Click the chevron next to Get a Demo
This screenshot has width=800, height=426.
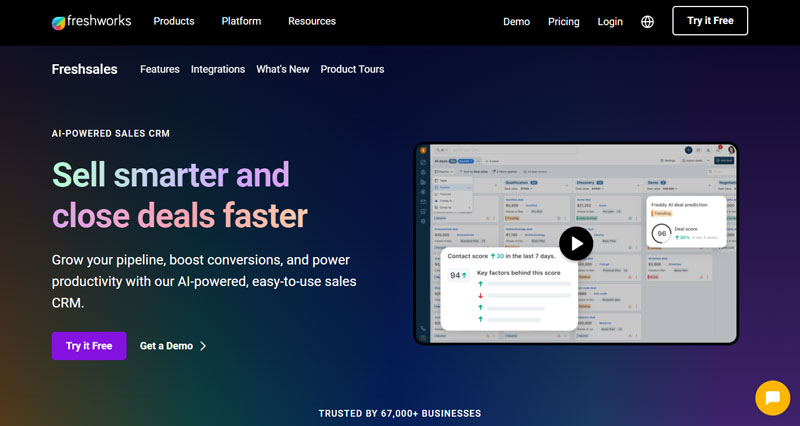click(x=203, y=346)
